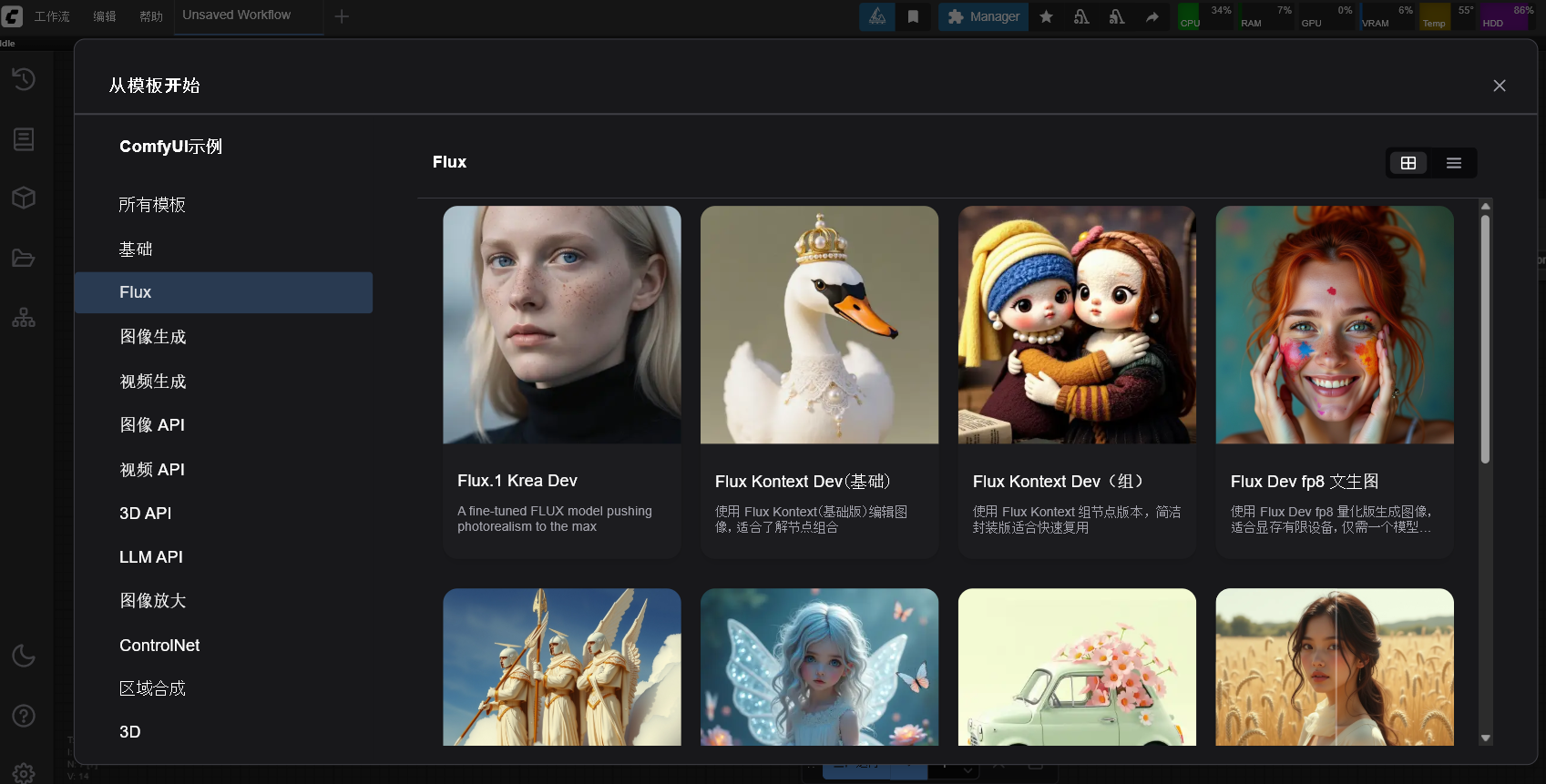Select 区域合成 category
This screenshot has height=784, width=1546.
click(223, 688)
